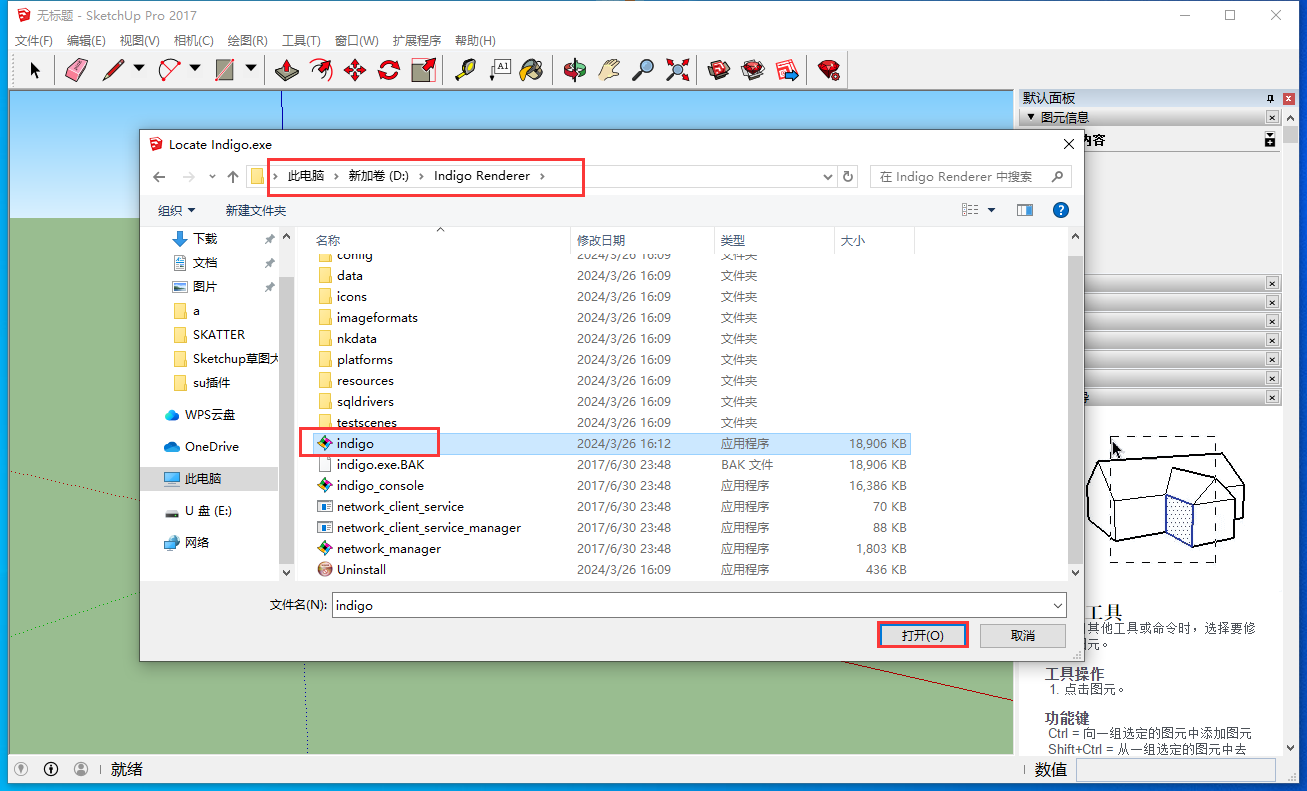Click the 取消 button
Image resolution: width=1307 pixels, height=791 pixels.
pyautogui.click(x=1022, y=635)
